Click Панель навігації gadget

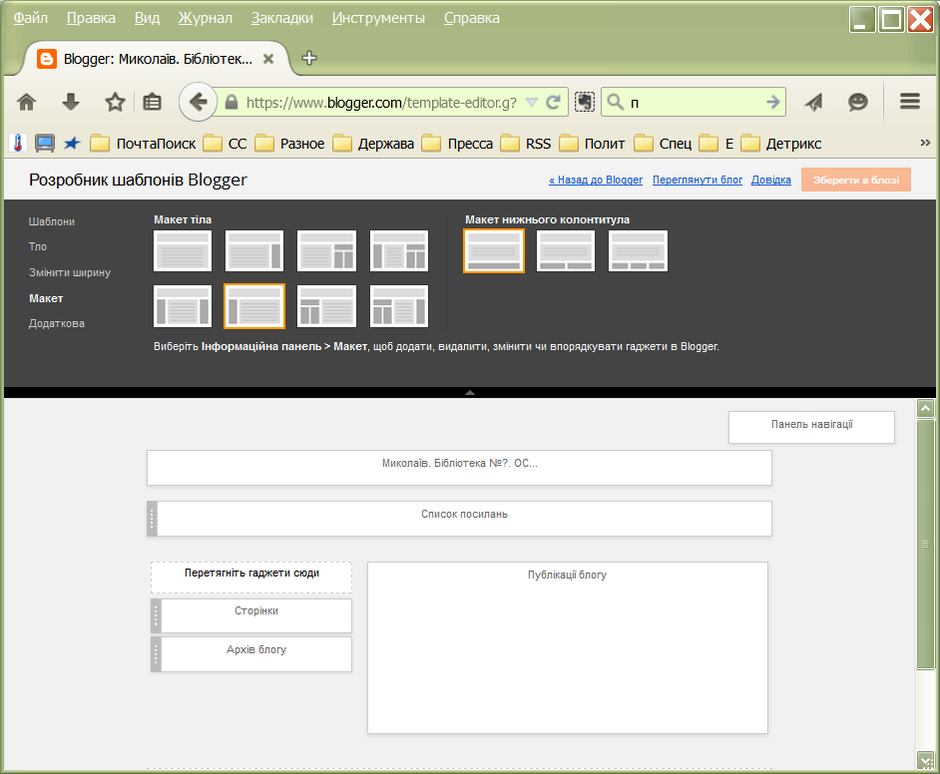pos(812,427)
